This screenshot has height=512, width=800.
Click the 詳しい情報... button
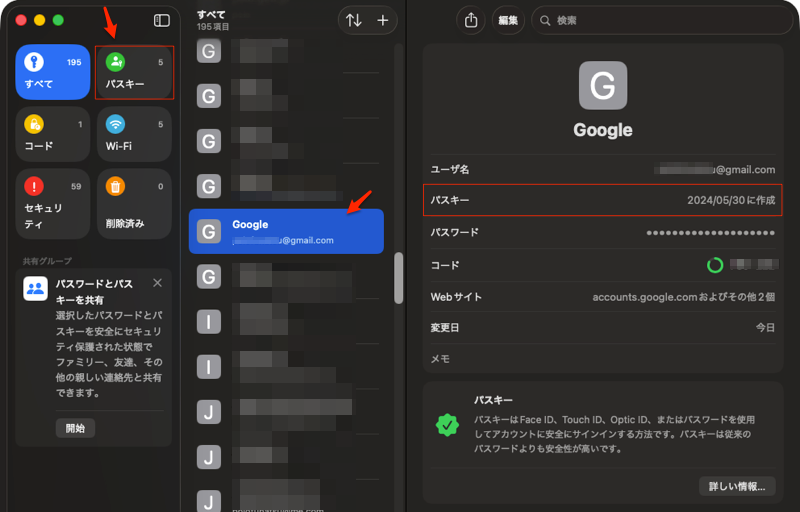tap(737, 487)
